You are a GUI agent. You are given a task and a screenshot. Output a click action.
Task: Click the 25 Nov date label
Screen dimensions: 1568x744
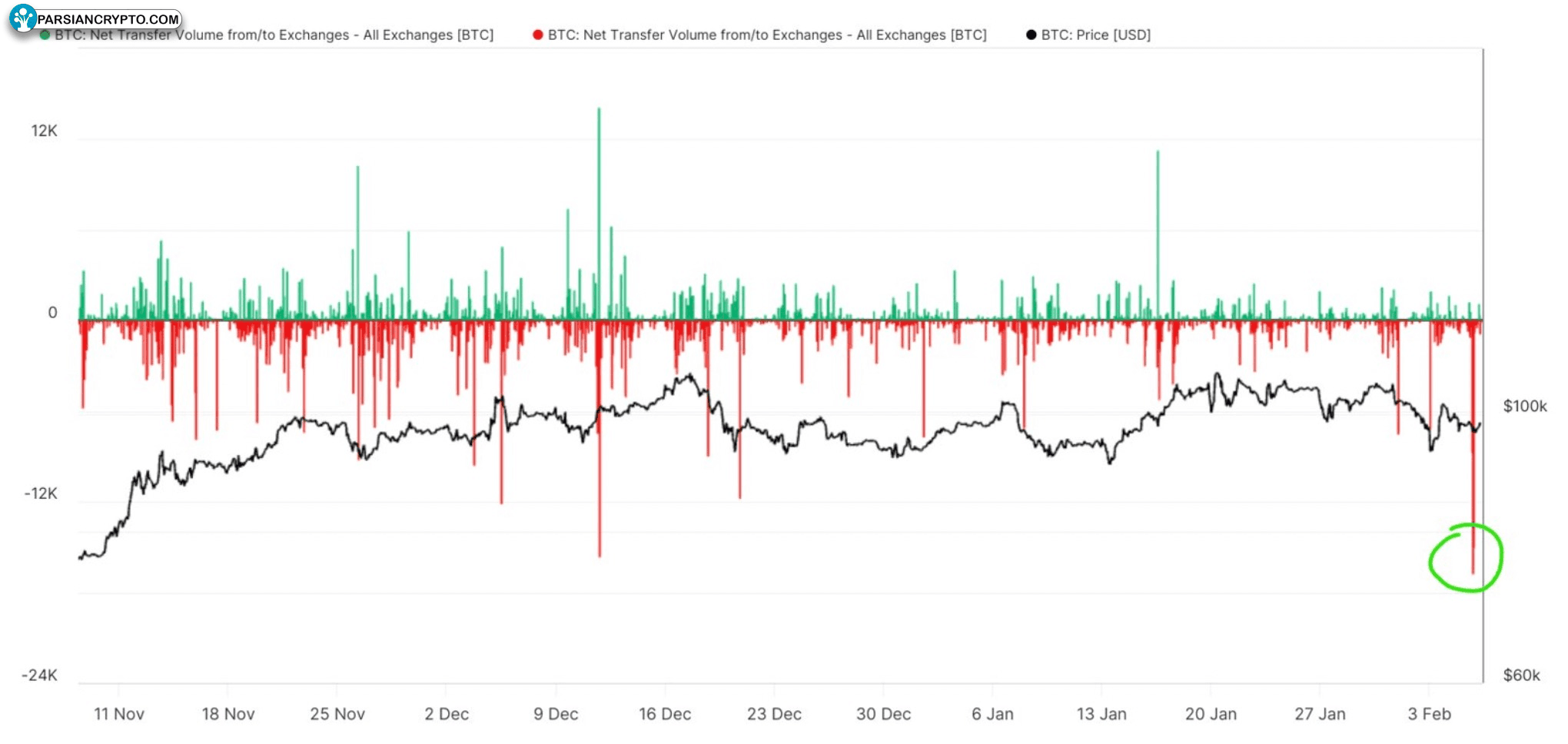pos(337,714)
